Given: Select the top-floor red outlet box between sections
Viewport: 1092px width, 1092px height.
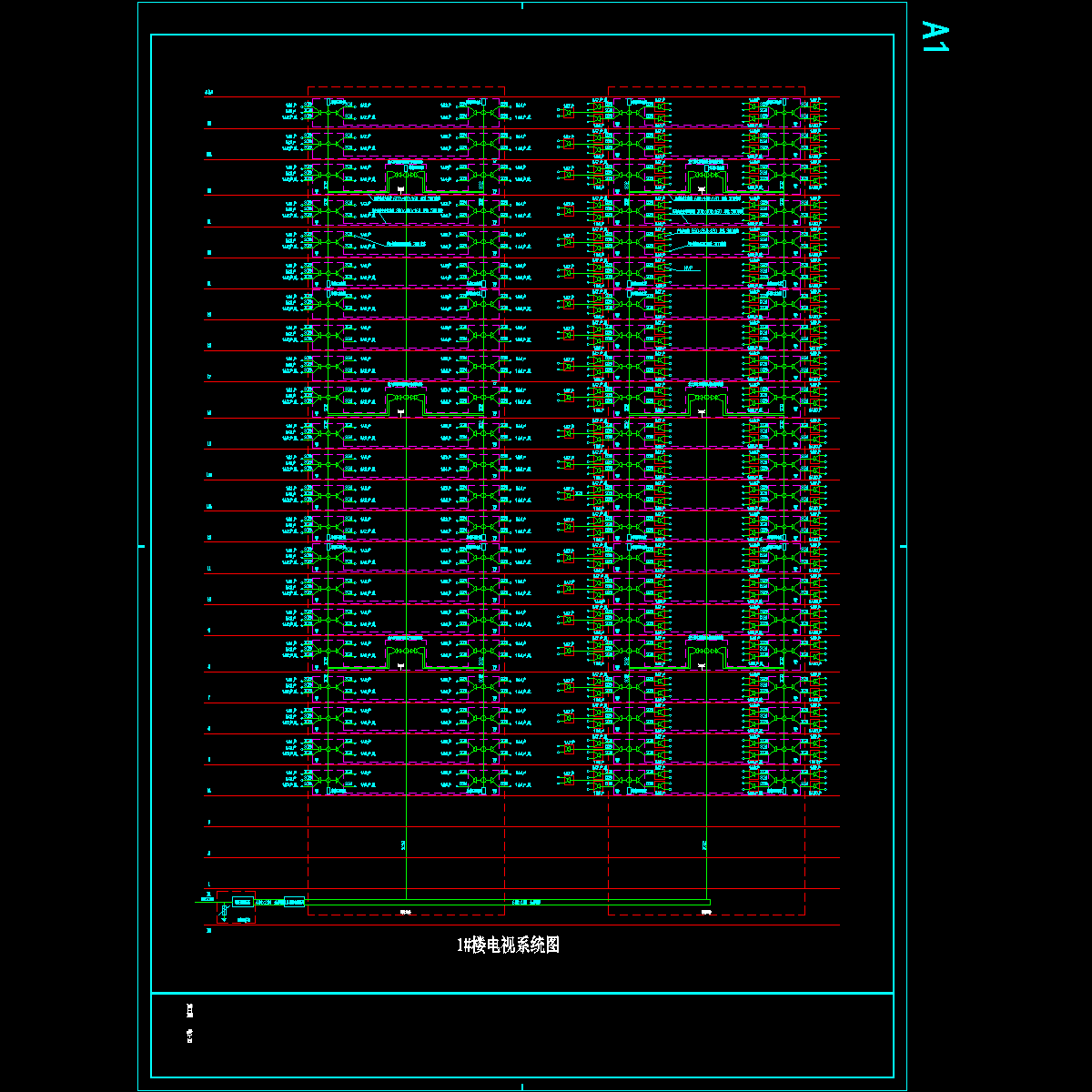Looking at the screenshot, I should click(569, 113).
